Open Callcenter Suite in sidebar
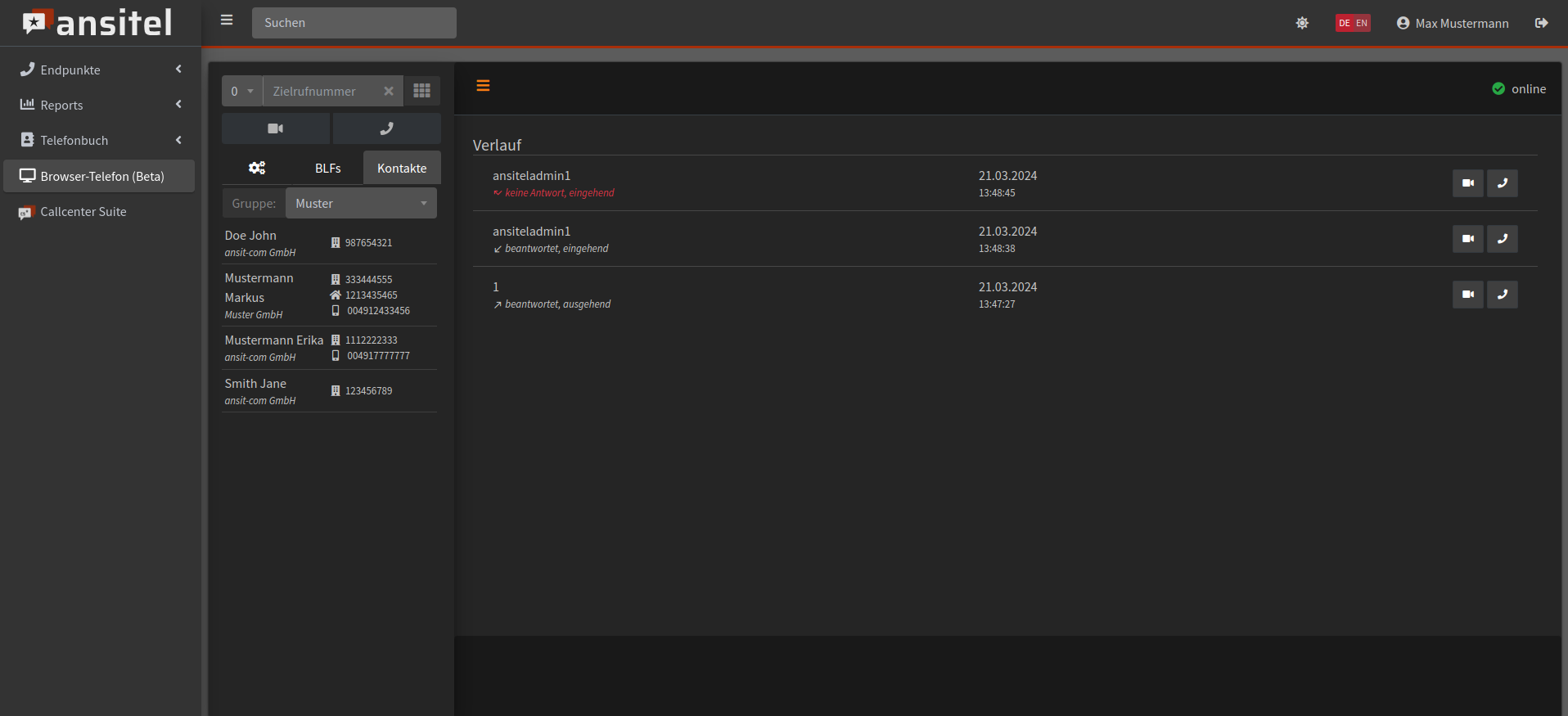The width and height of the screenshot is (1568, 716). [83, 212]
